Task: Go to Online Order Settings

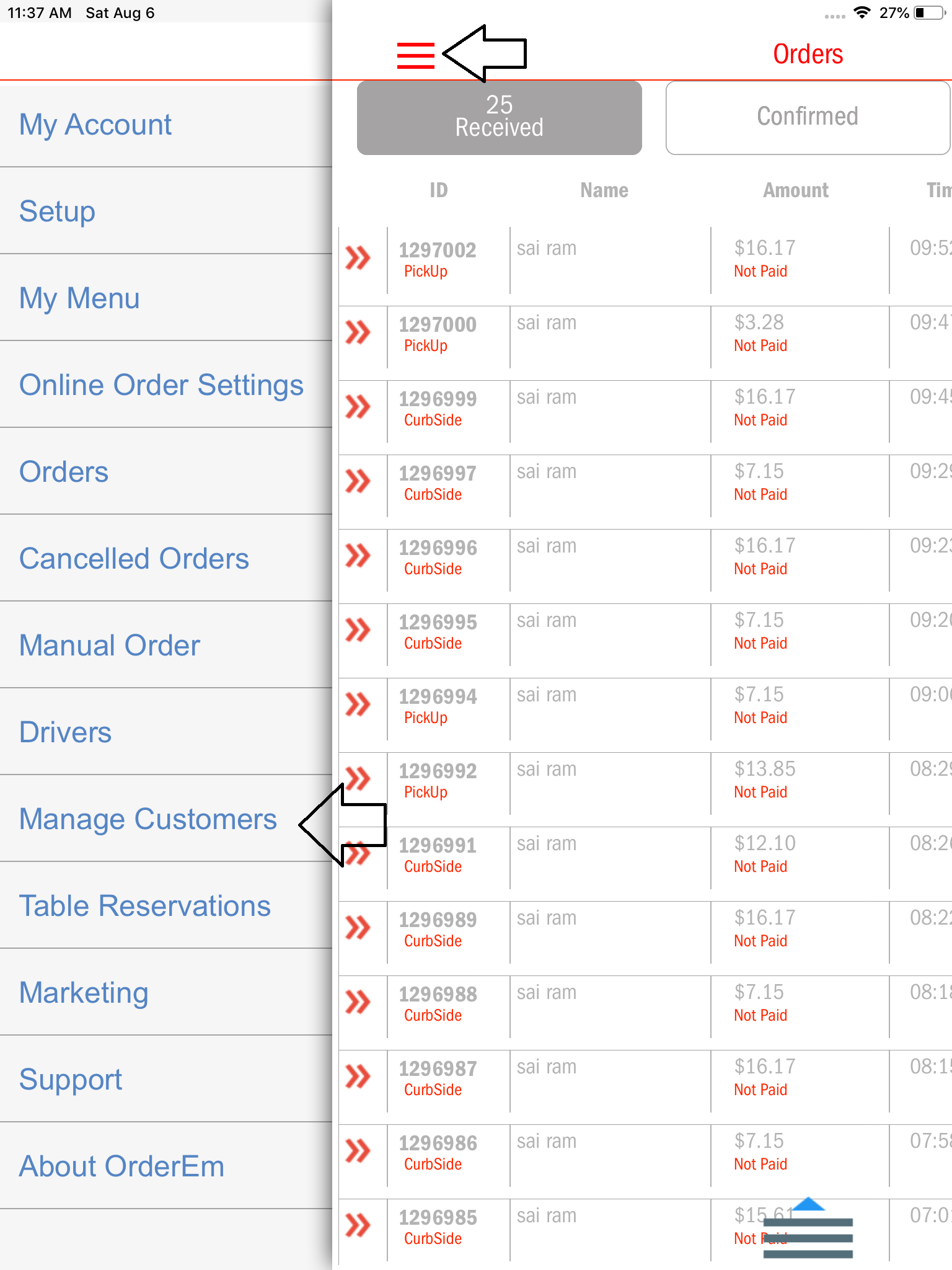Action: [x=161, y=384]
